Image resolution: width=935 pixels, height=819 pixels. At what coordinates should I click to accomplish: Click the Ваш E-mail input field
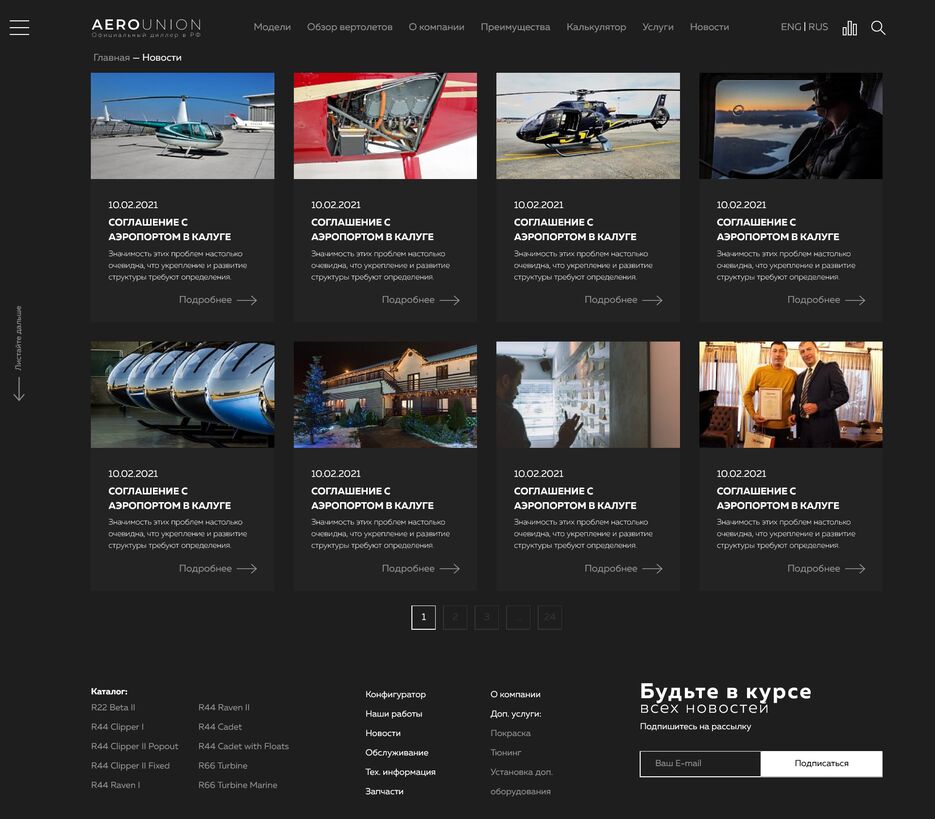coord(700,763)
